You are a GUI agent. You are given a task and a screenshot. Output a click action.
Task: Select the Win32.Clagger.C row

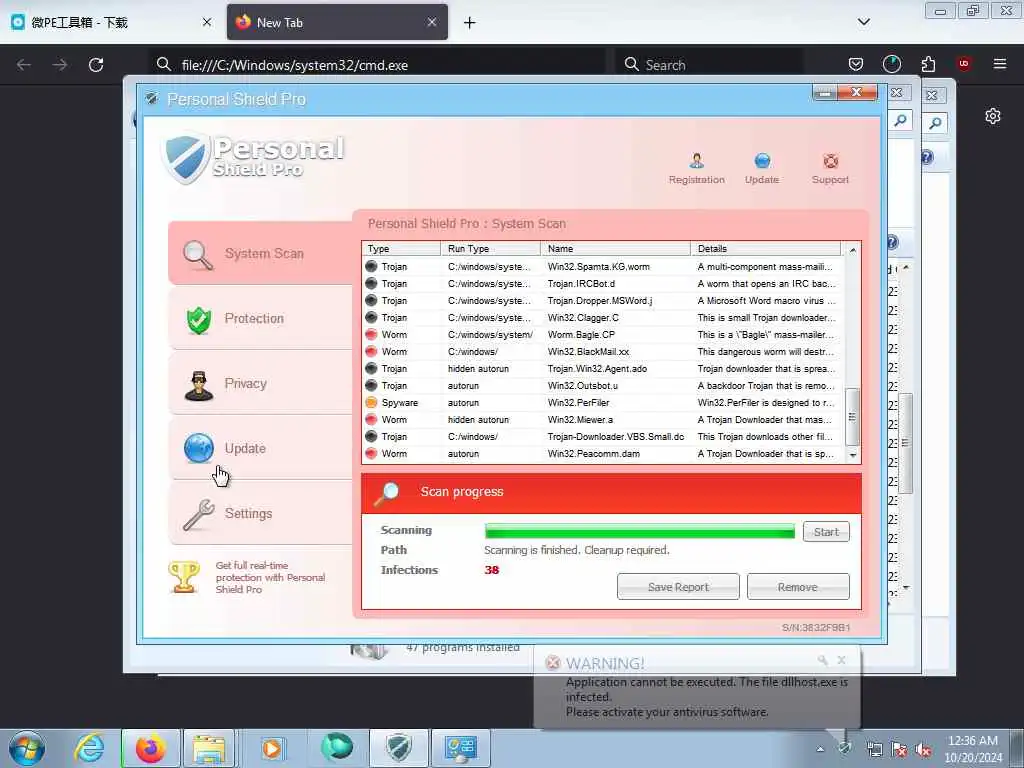[602, 317]
